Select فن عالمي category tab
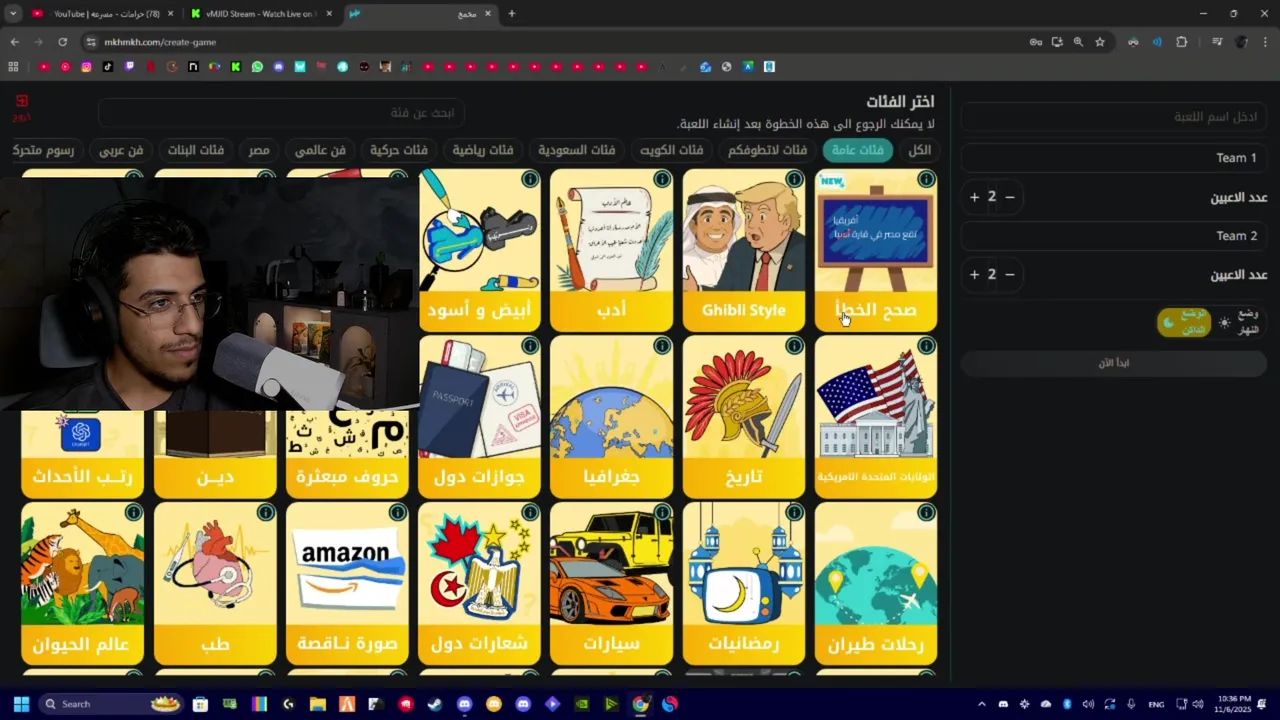This screenshot has height=720, width=1280. coord(320,150)
